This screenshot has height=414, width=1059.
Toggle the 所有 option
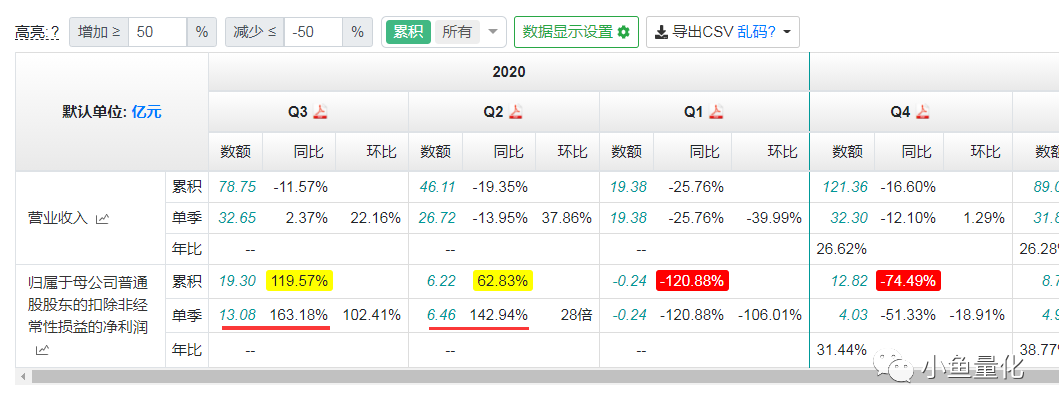pos(457,32)
